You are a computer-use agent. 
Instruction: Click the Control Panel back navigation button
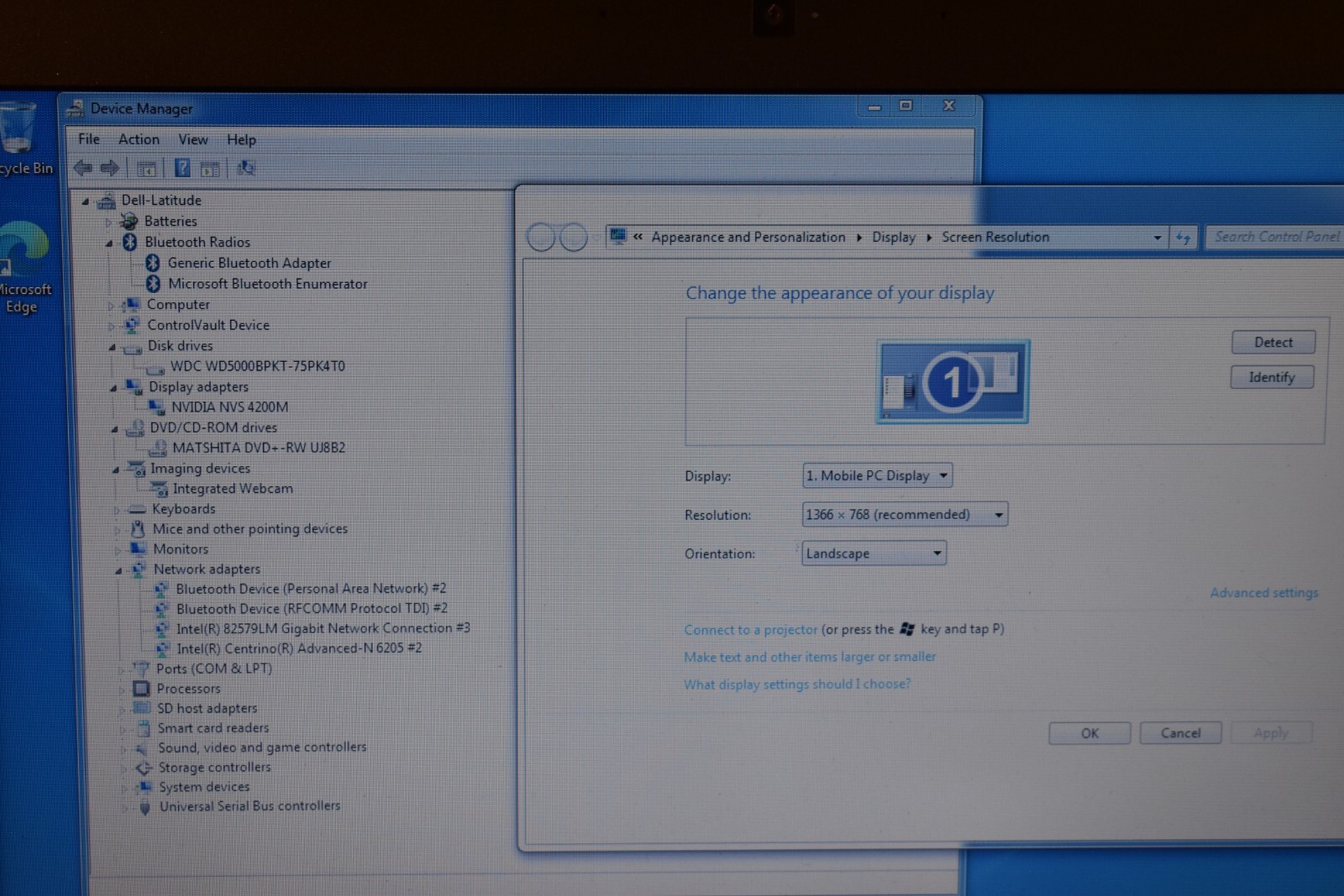(x=541, y=238)
